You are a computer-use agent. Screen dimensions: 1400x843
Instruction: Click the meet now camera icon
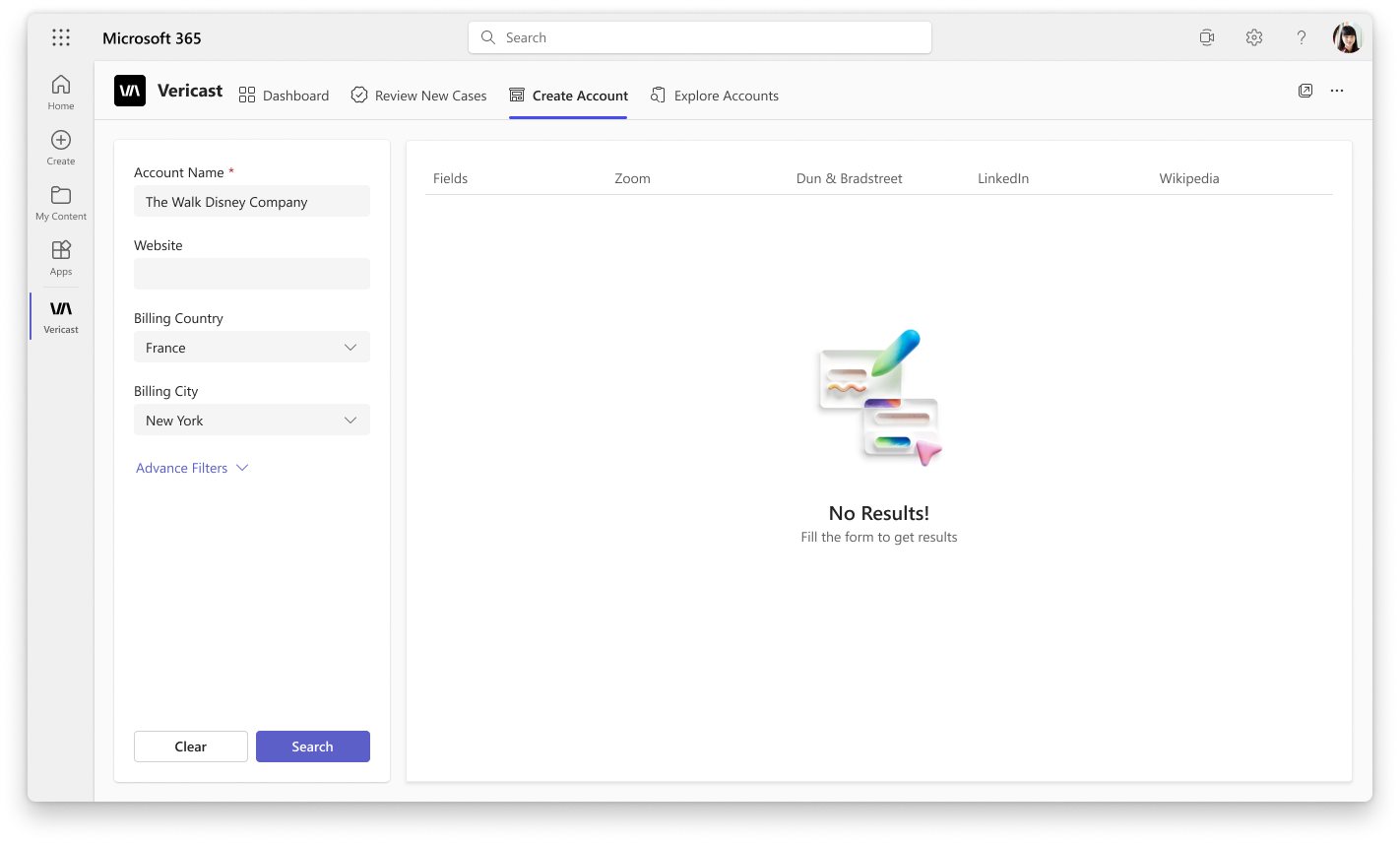[x=1207, y=37]
